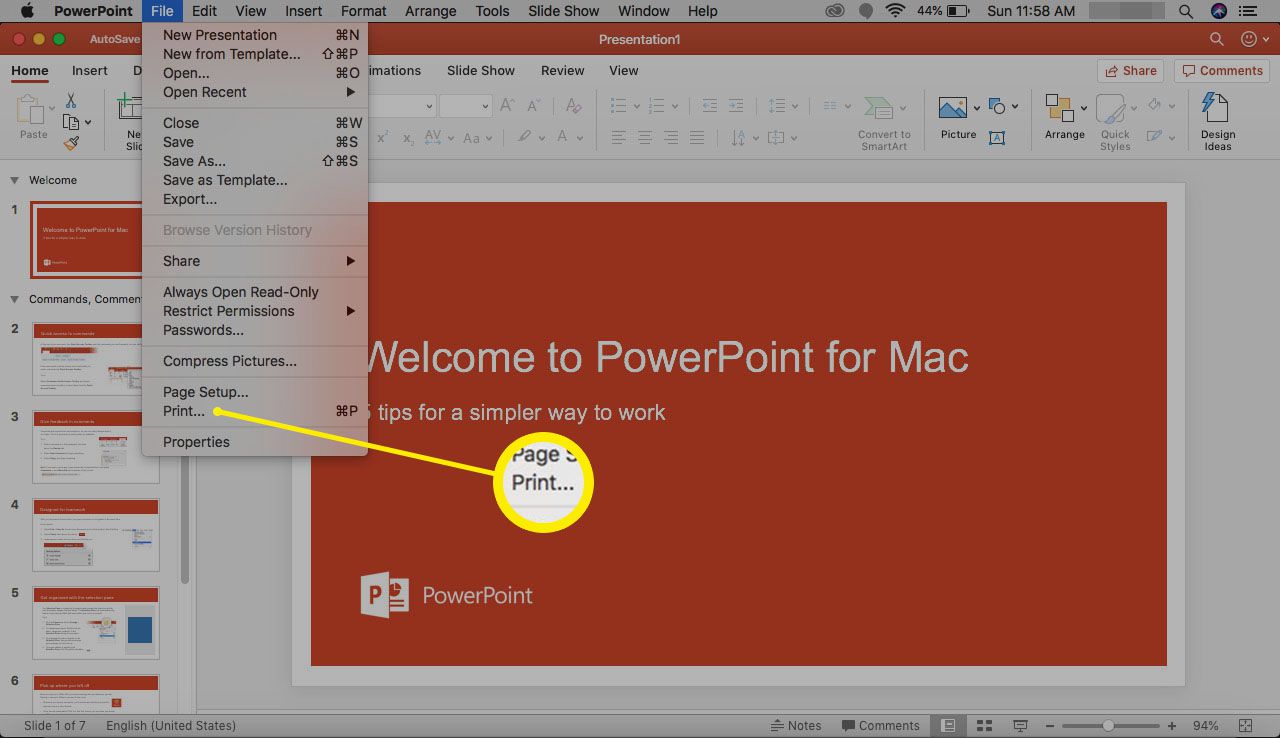Select Save As... menu entry
This screenshot has height=738, width=1280.
[x=255, y=161]
